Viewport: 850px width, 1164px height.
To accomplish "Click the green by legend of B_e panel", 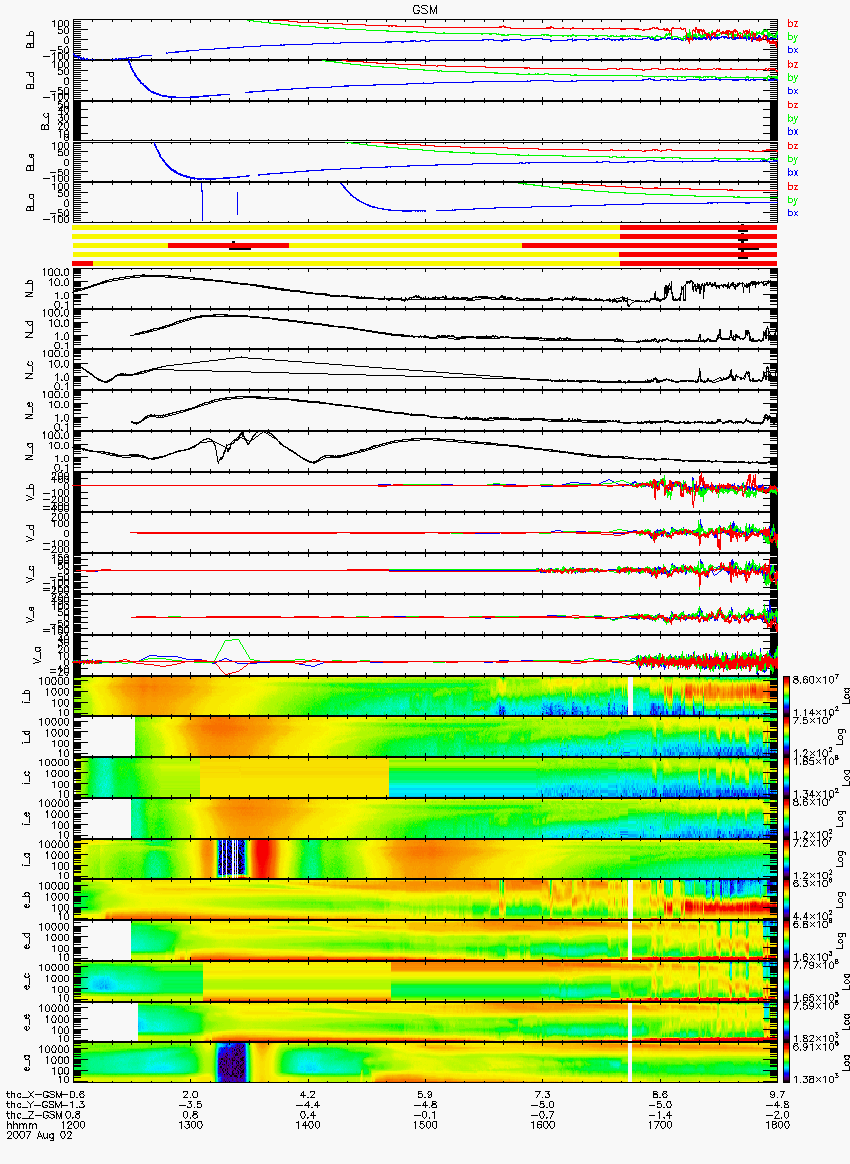I will (x=792, y=159).
